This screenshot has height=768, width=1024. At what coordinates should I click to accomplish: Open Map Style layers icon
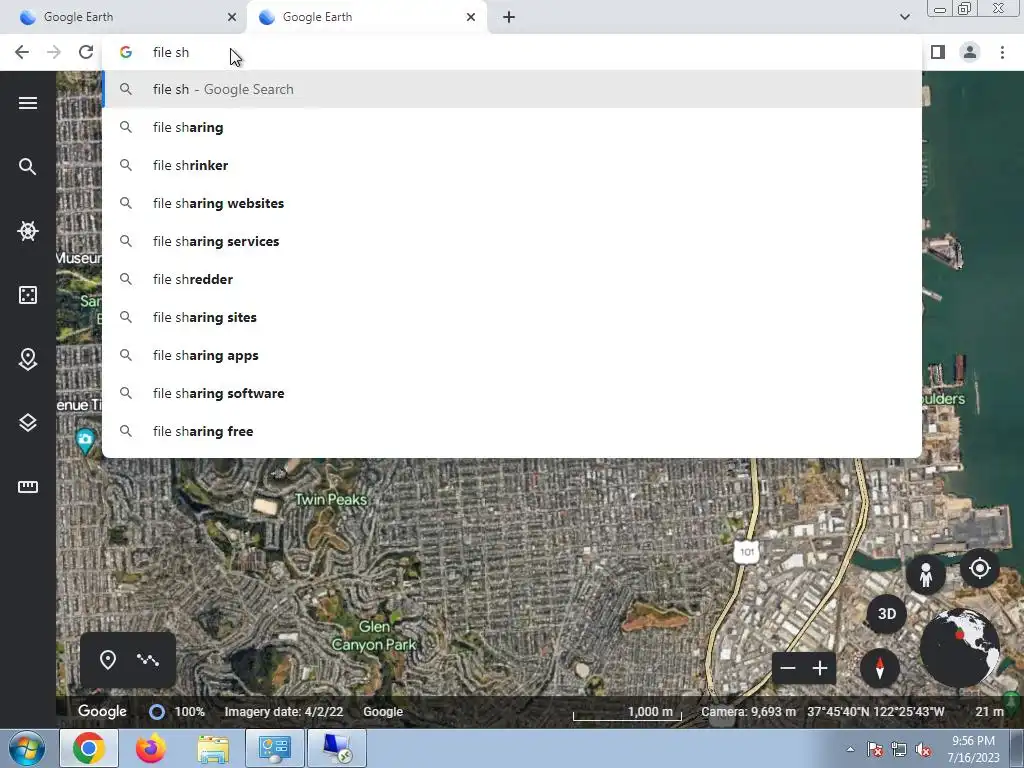27,423
